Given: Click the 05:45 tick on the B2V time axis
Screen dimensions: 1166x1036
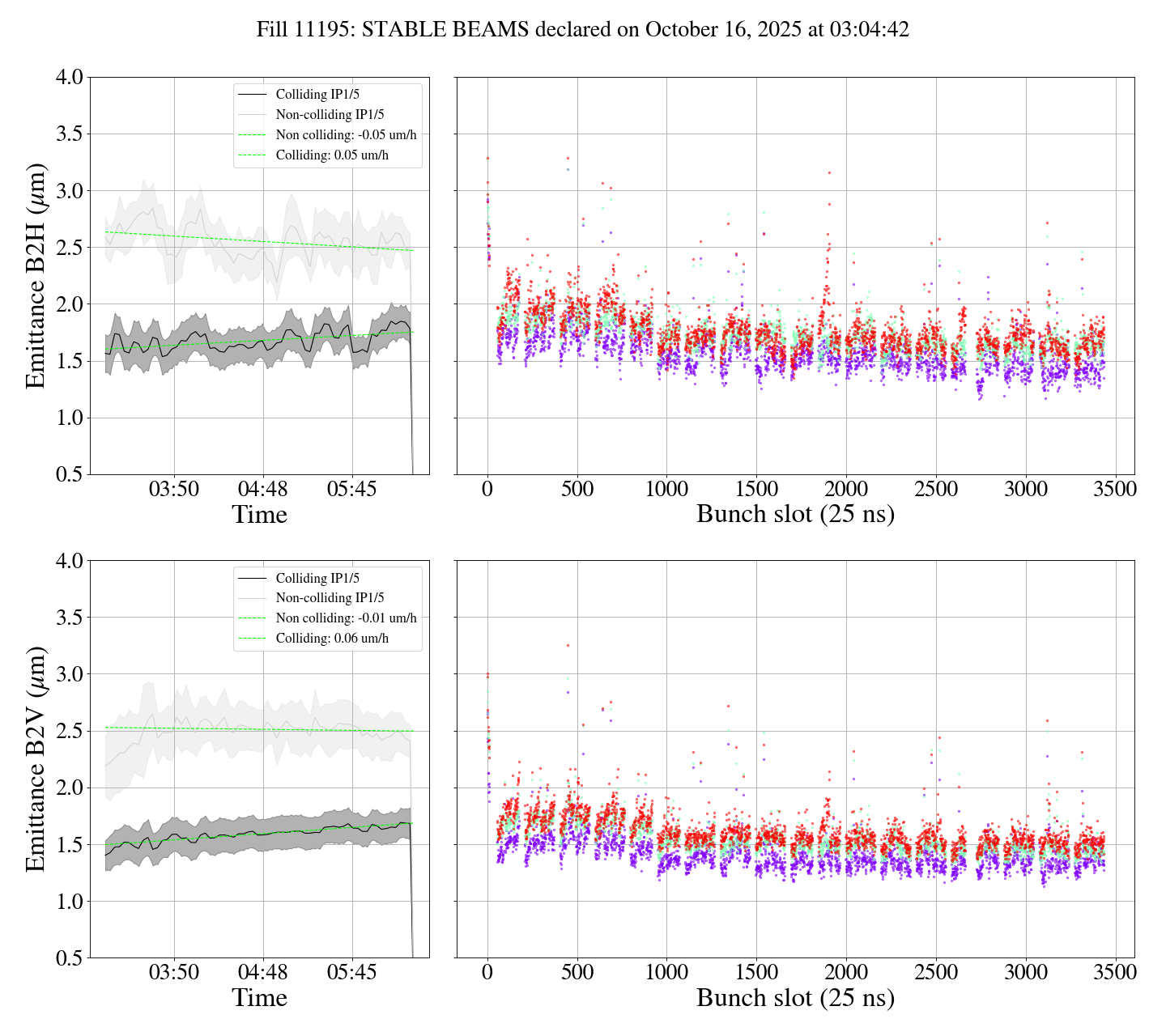Looking at the screenshot, I should 352,972.
